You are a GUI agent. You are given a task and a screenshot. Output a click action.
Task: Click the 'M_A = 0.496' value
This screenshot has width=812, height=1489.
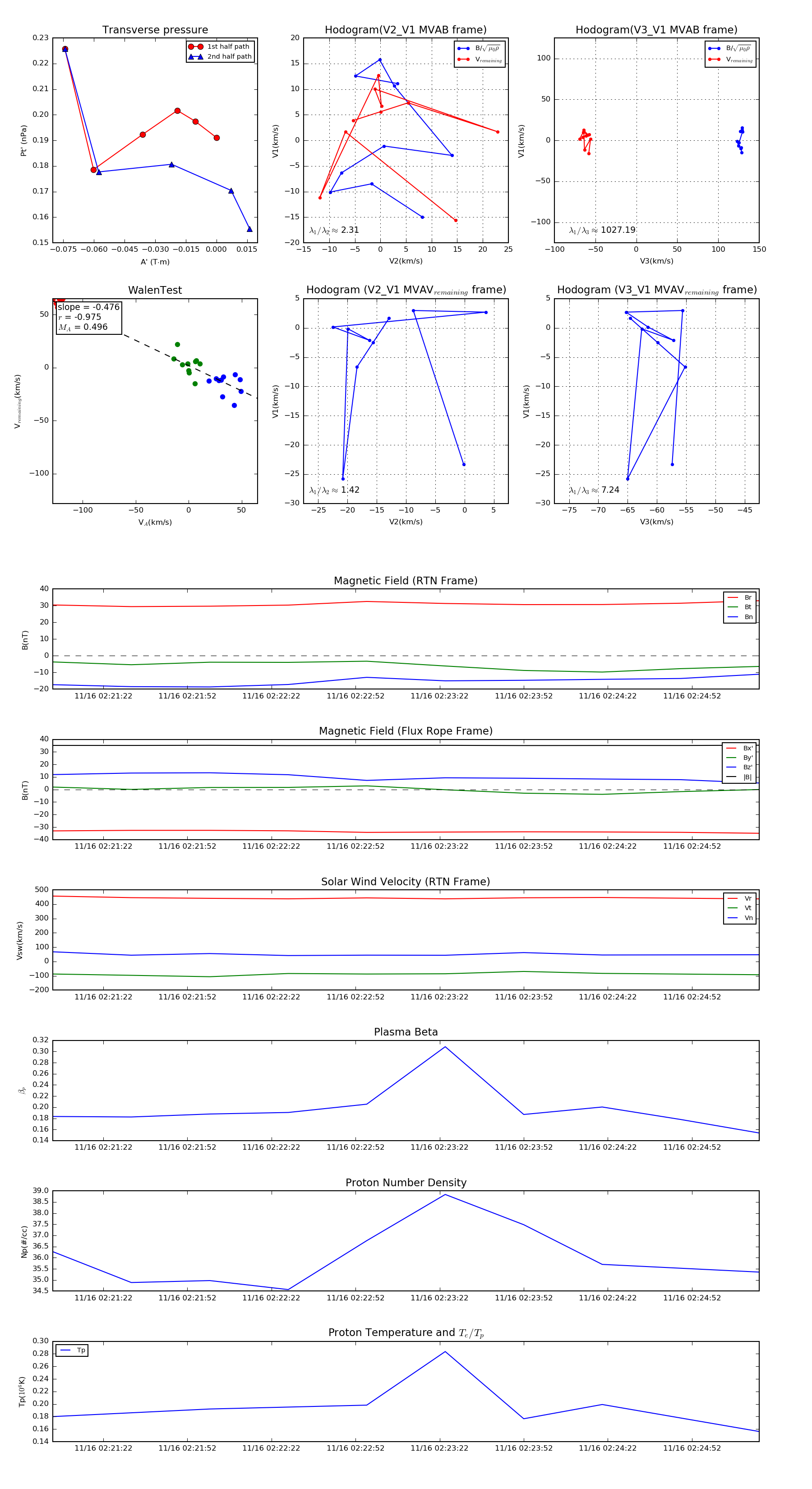click(x=83, y=327)
